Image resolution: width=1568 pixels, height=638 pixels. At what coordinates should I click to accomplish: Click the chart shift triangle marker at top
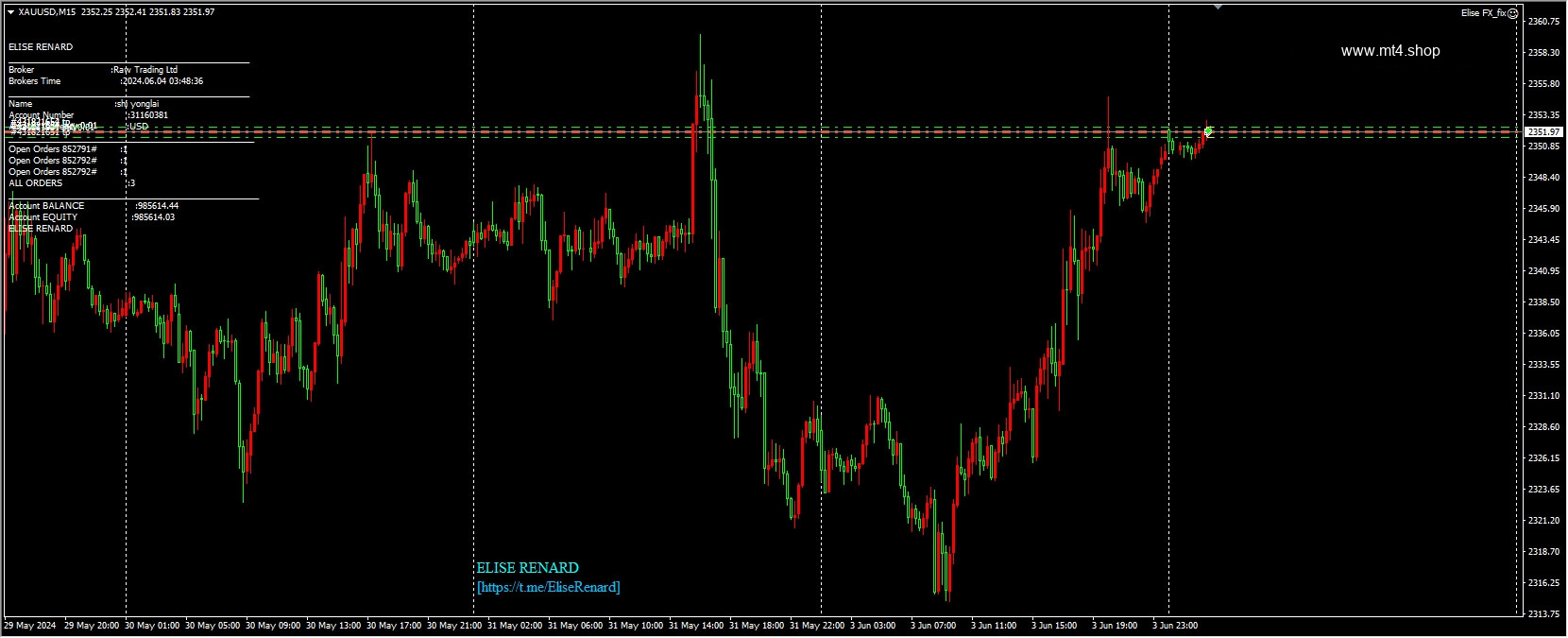[1219, 7]
